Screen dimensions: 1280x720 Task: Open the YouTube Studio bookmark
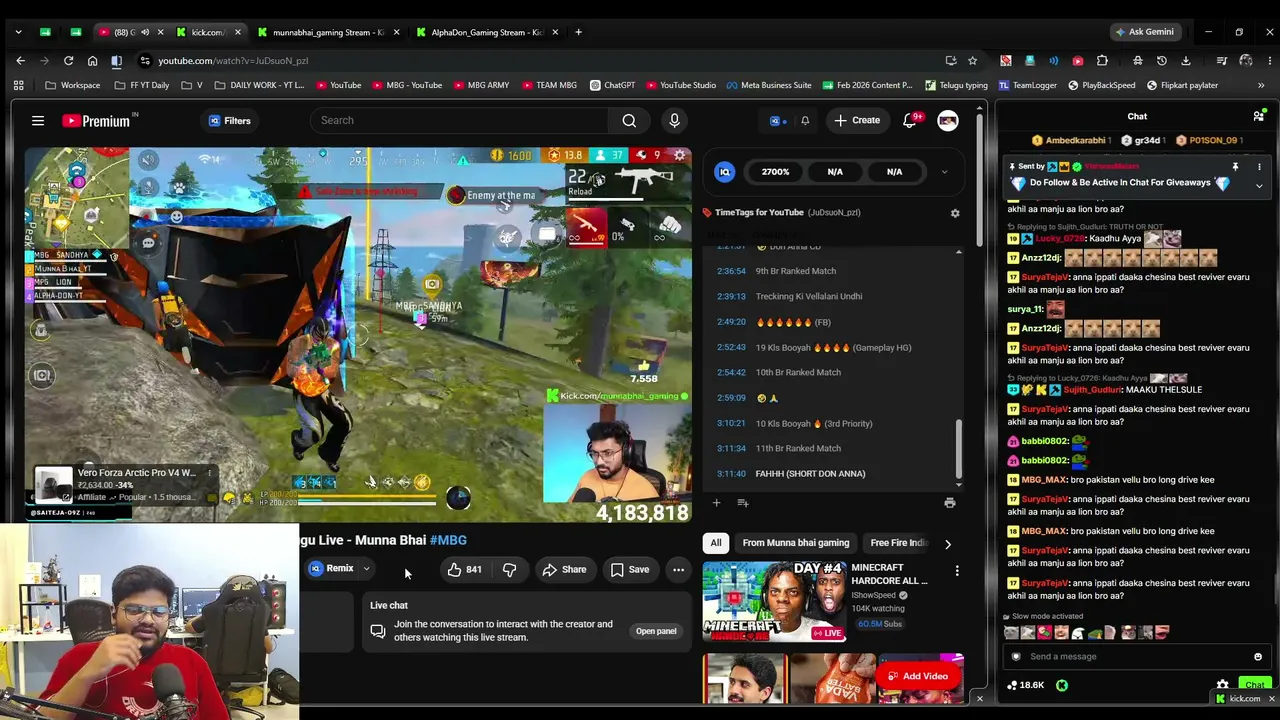(681, 86)
